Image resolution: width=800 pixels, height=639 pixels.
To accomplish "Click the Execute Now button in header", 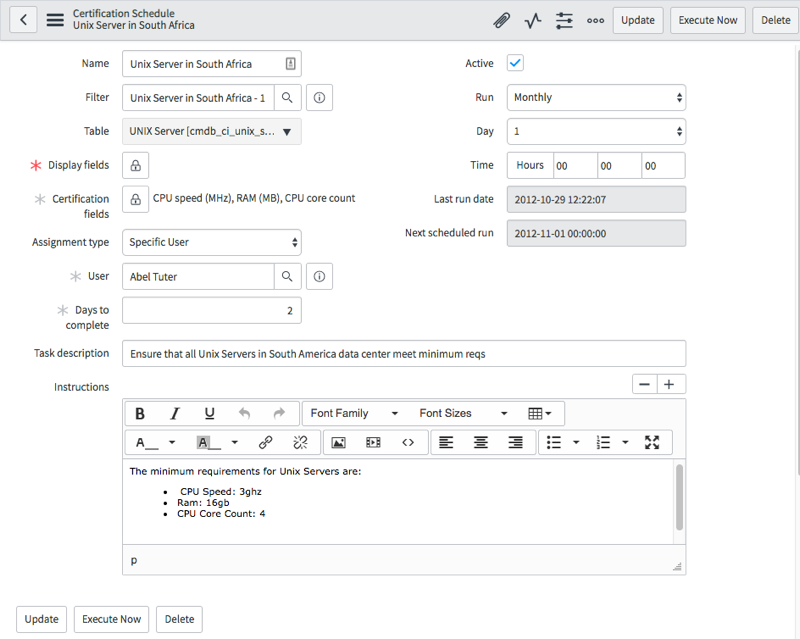I will 707,20.
